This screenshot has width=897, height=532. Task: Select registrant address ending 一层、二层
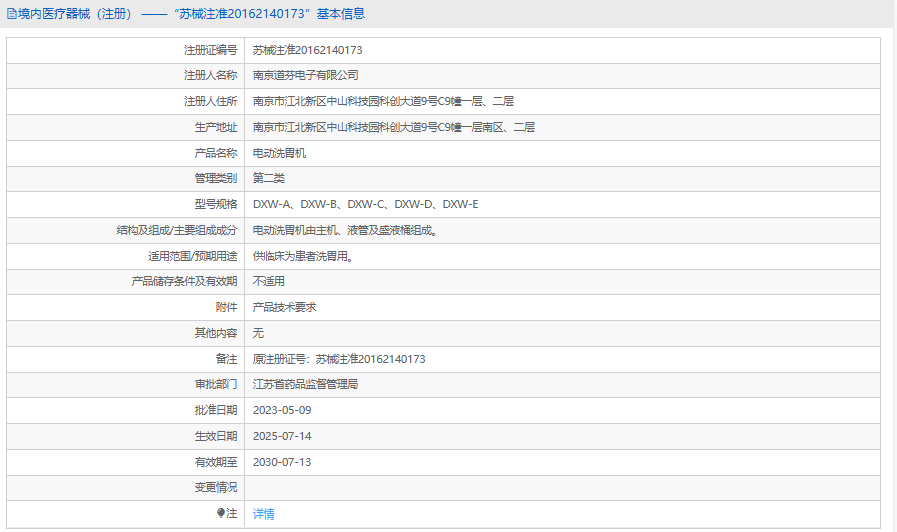(x=383, y=101)
